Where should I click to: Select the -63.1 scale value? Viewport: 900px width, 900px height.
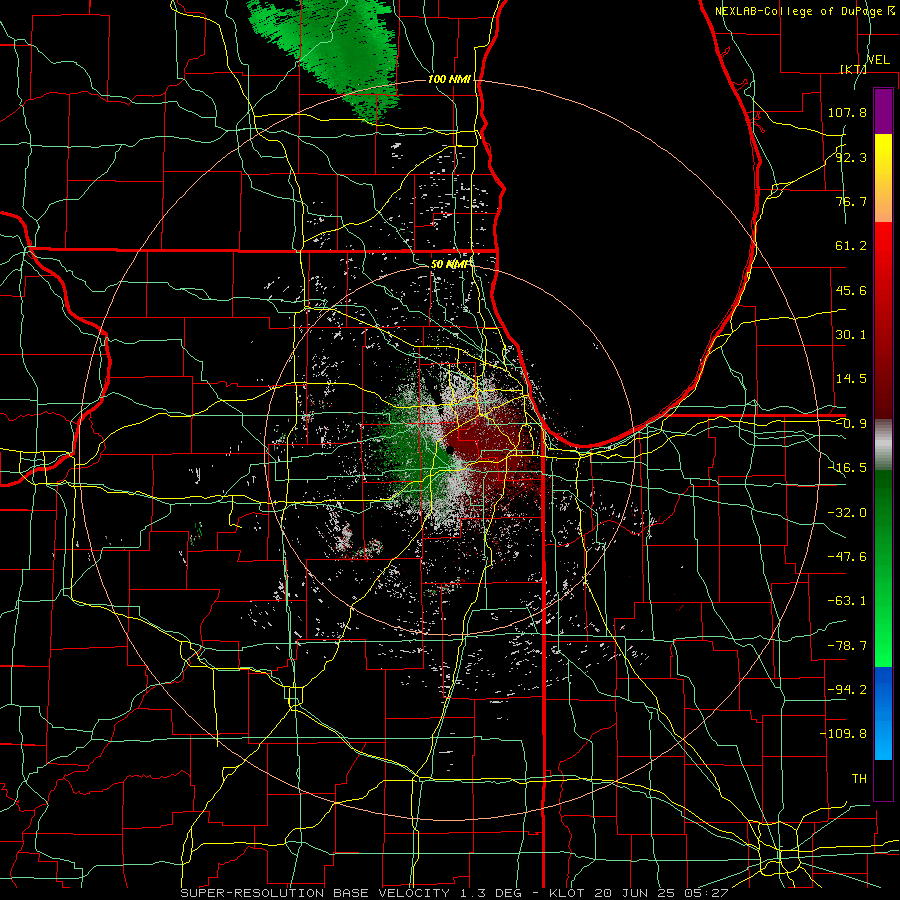tap(847, 601)
